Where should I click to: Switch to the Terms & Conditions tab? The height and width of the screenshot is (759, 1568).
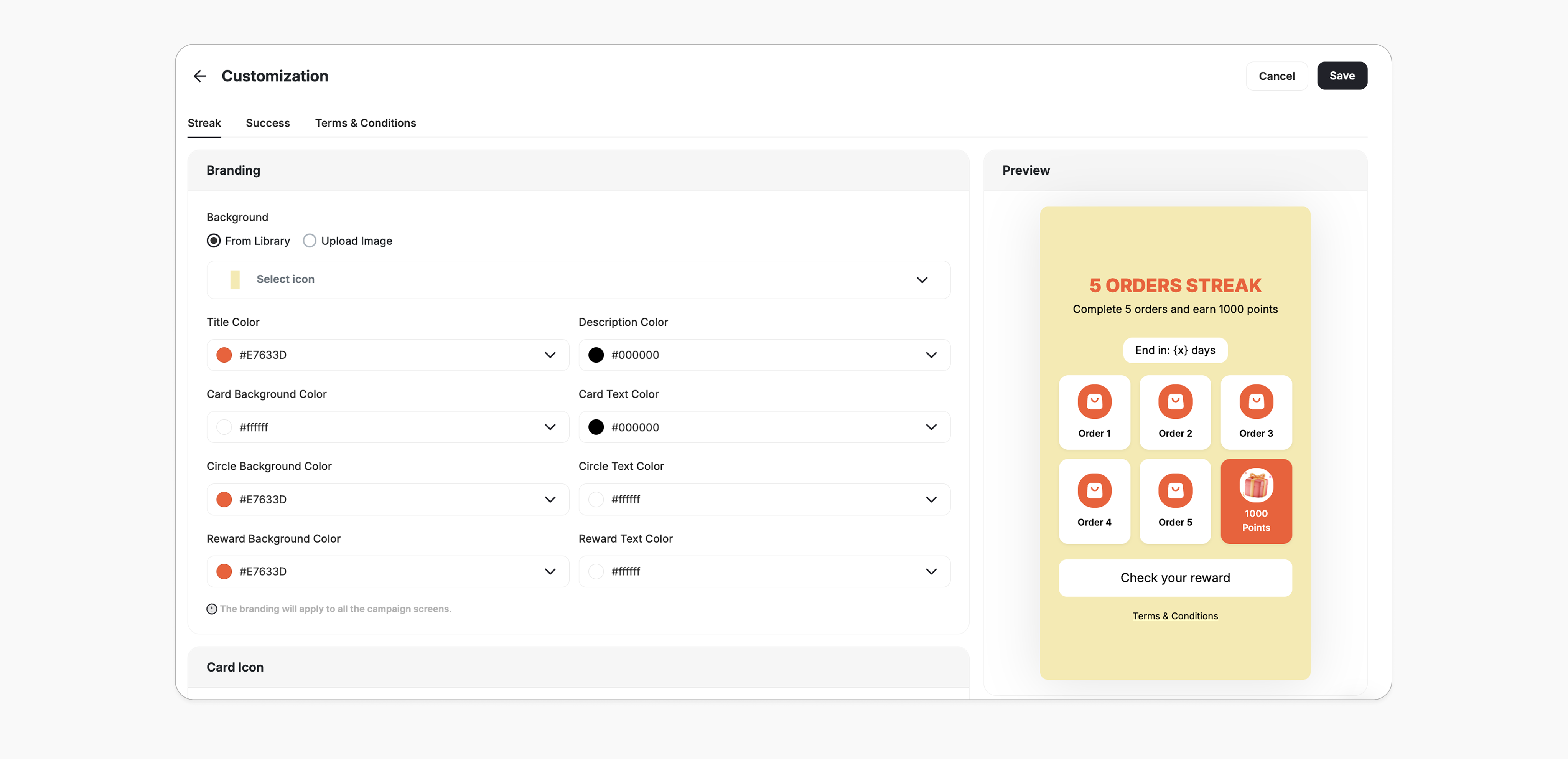[x=365, y=123]
